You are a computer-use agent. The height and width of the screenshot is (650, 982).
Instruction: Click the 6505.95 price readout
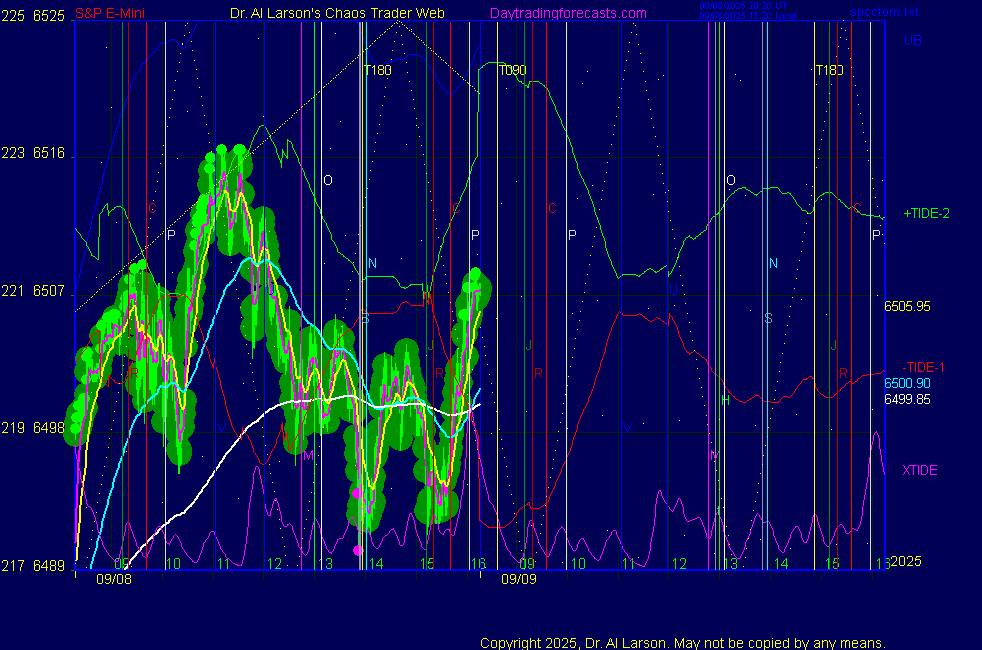[x=907, y=306]
